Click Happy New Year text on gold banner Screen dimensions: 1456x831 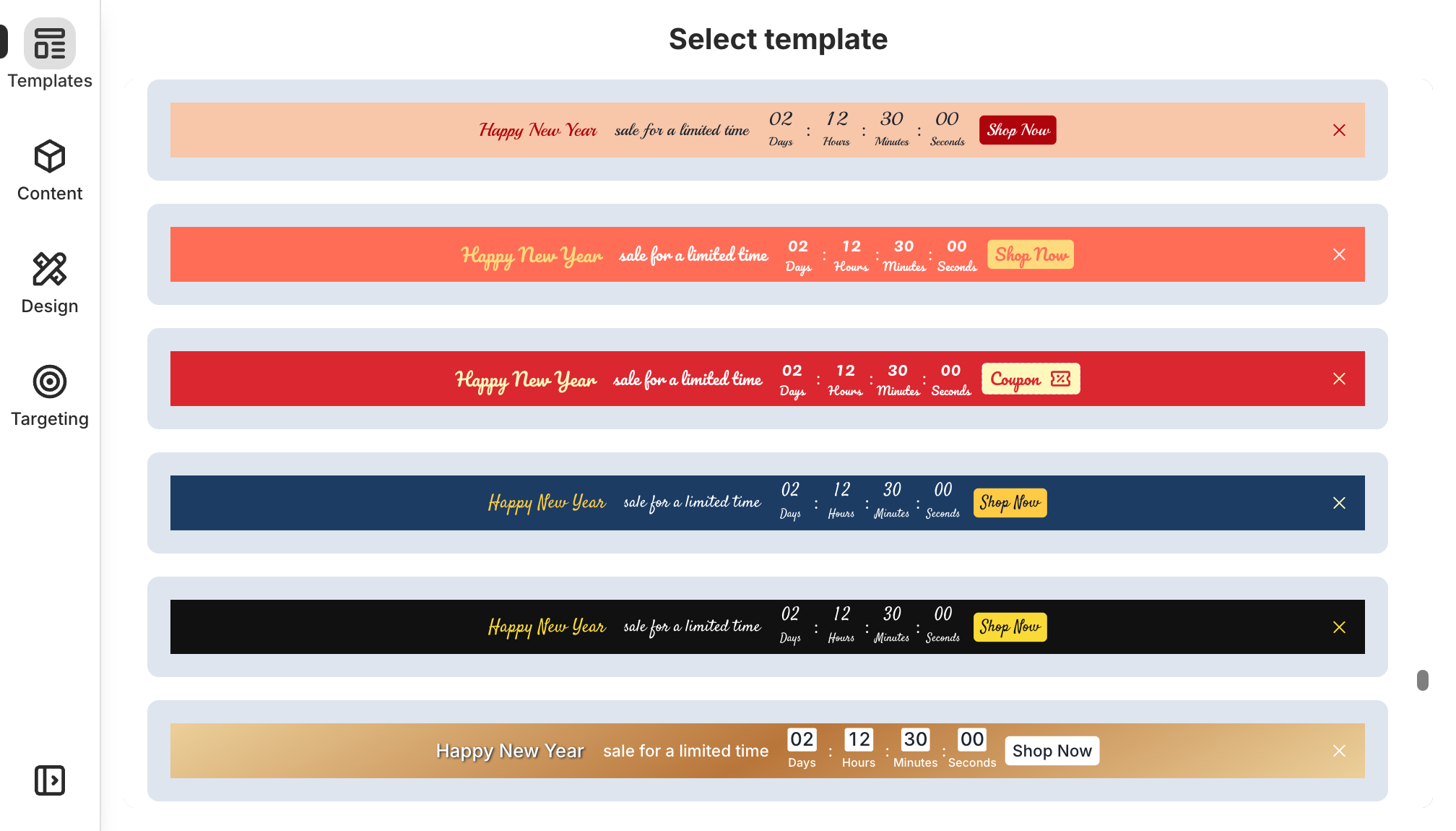[x=510, y=752]
